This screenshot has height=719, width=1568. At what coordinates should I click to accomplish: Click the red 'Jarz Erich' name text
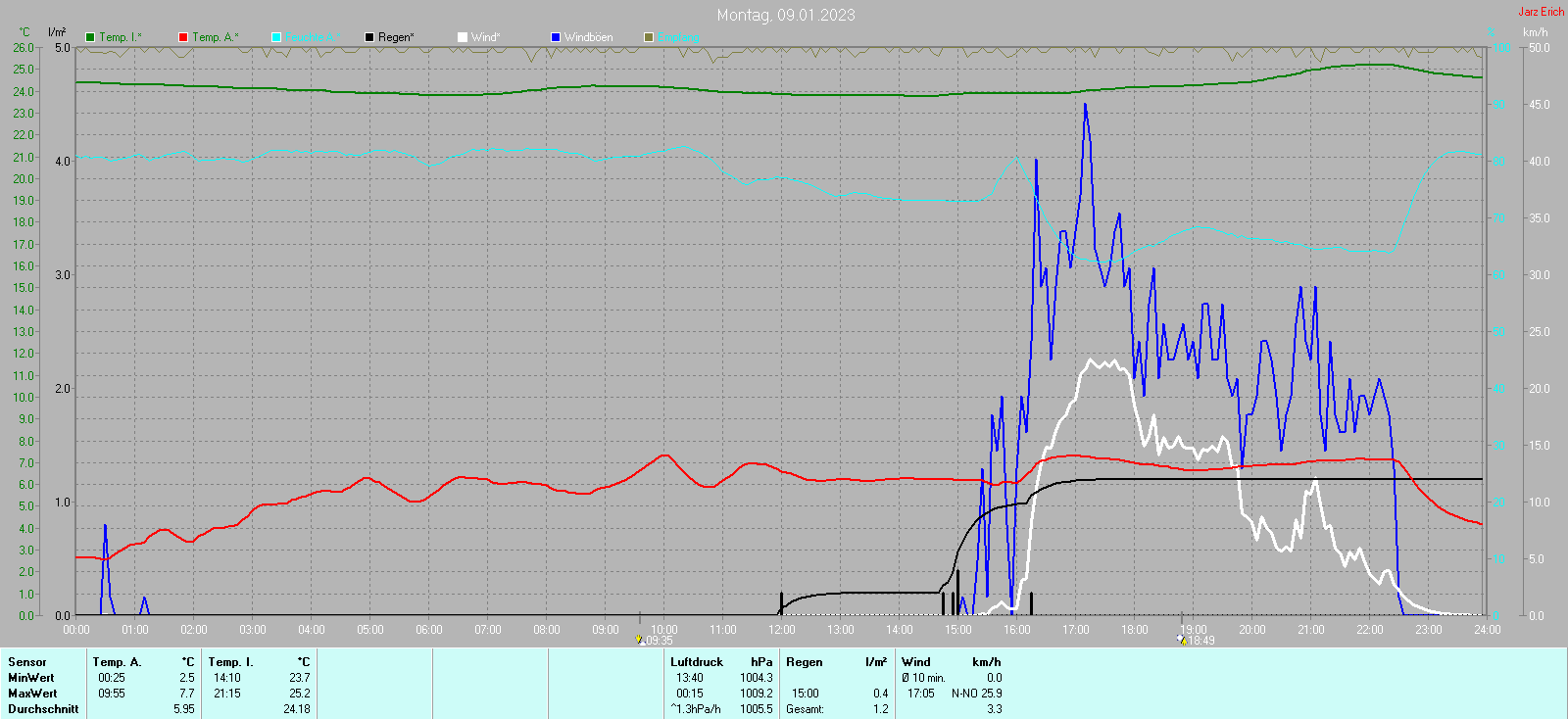(x=1542, y=12)
